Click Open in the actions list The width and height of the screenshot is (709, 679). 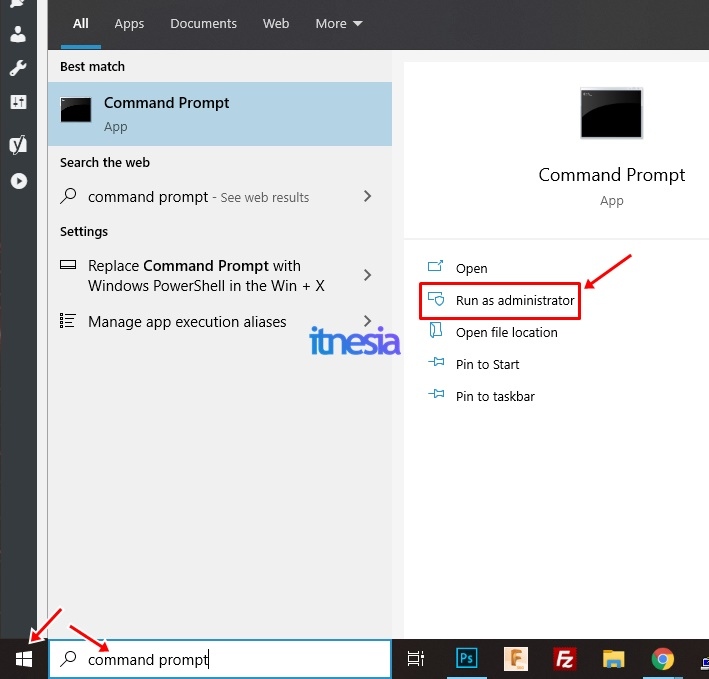(x=472, y=269)
